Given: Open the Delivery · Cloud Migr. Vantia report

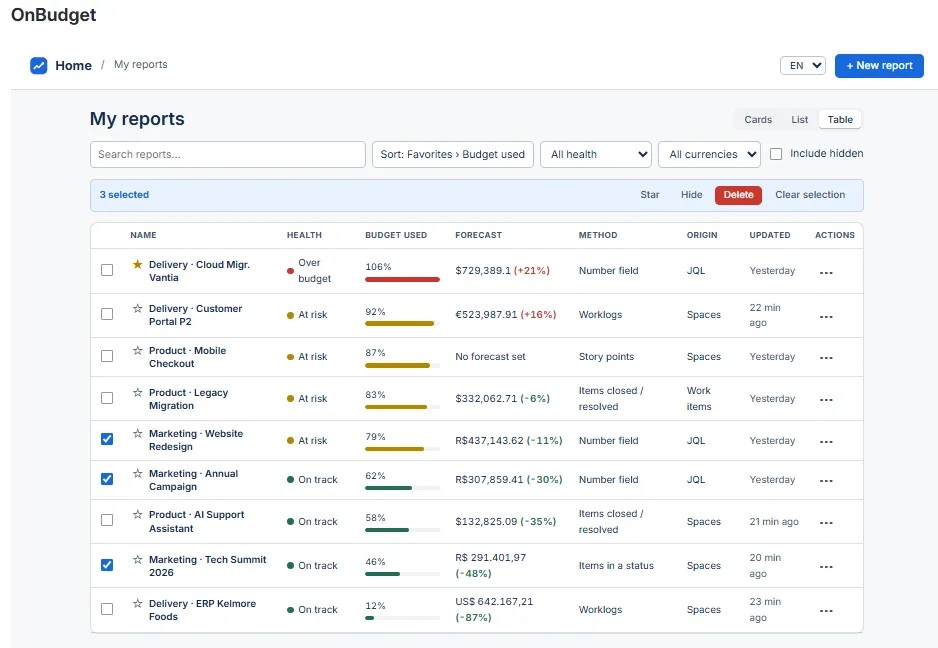Looking at the screenshot, I should [x=199, y=271].
